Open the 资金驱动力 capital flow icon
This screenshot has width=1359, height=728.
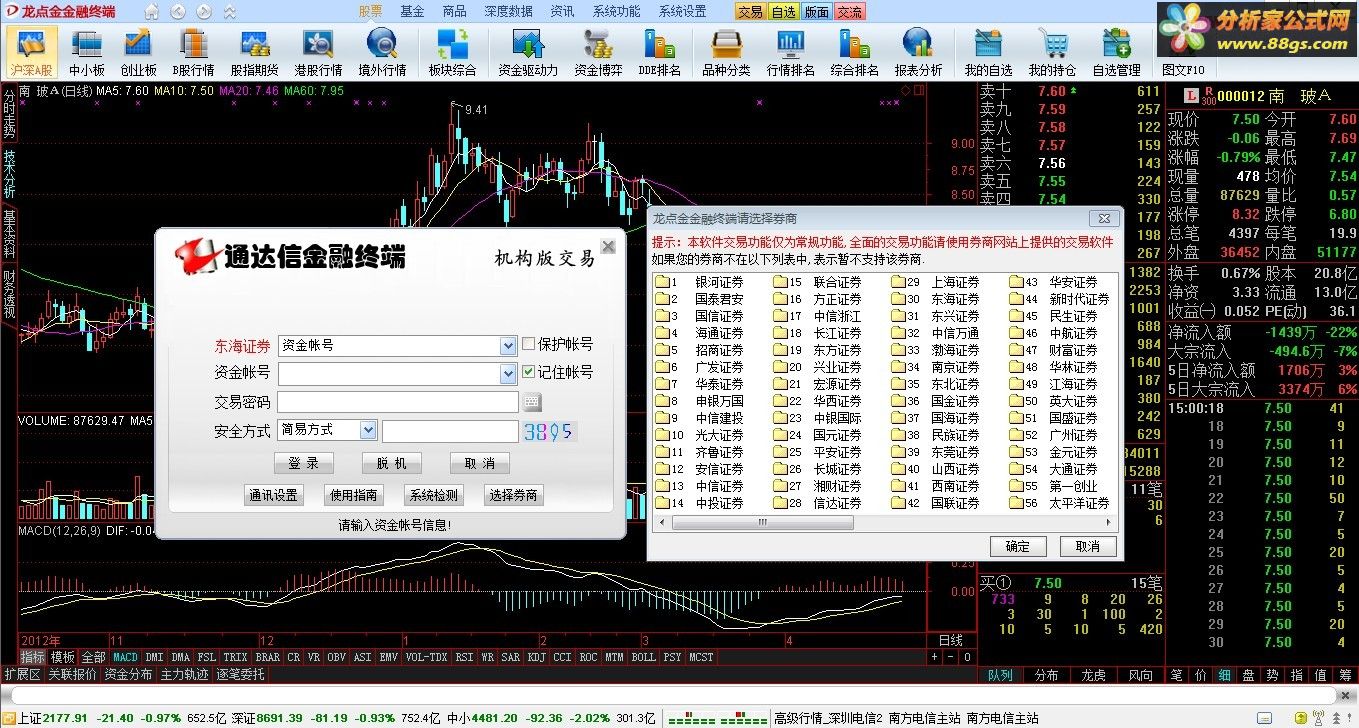pyautogui.click(x=527, y=53)
